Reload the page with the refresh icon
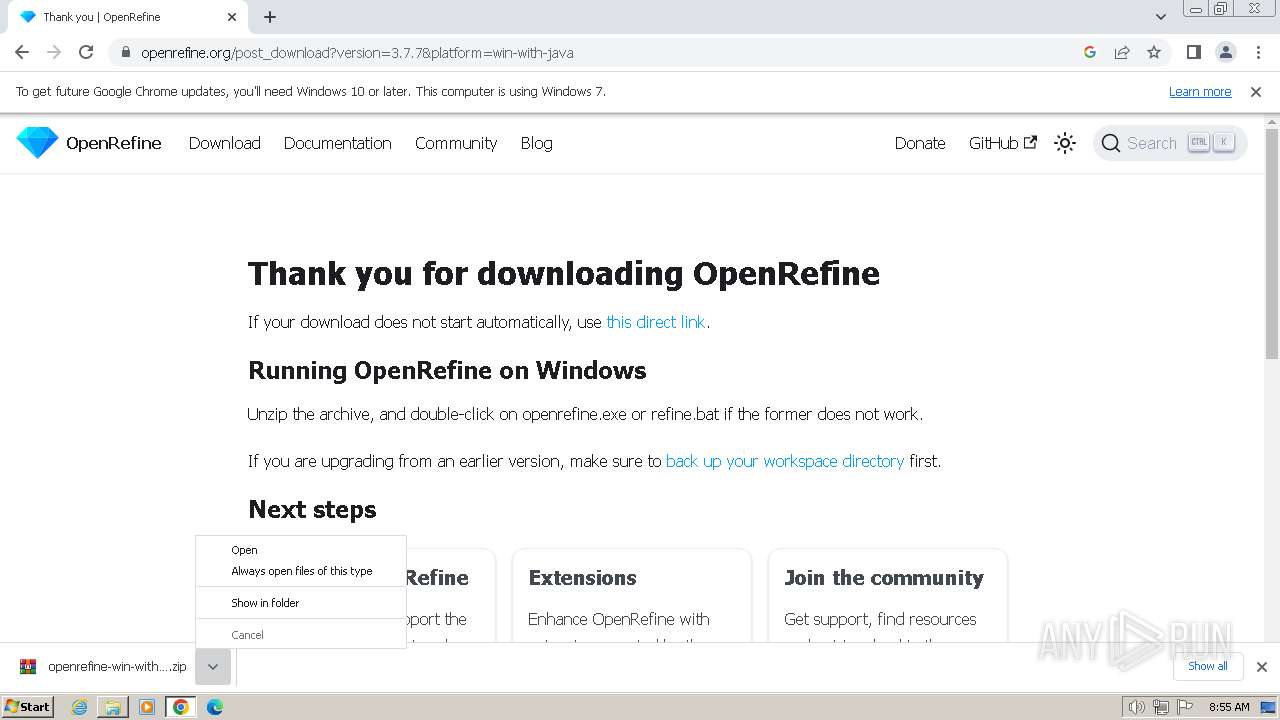 coord(86,52)
